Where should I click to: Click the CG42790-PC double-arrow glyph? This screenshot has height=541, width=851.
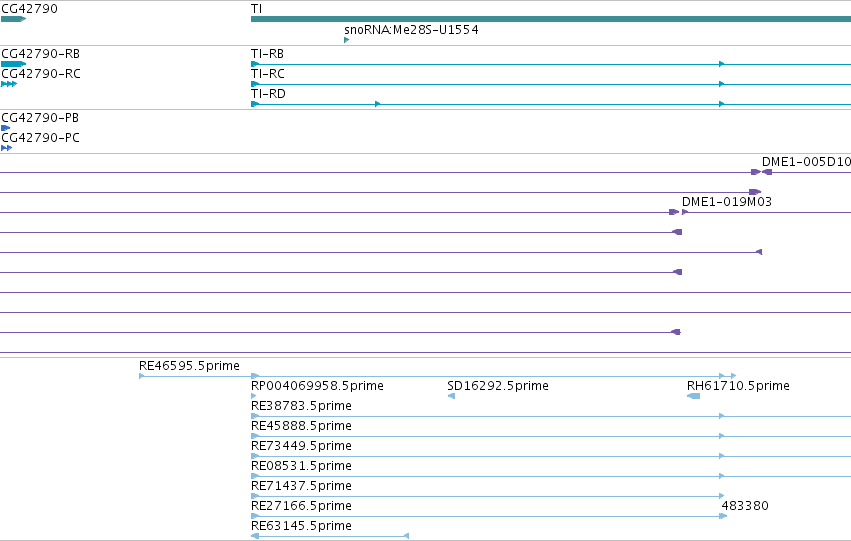[x=7, y=148]
